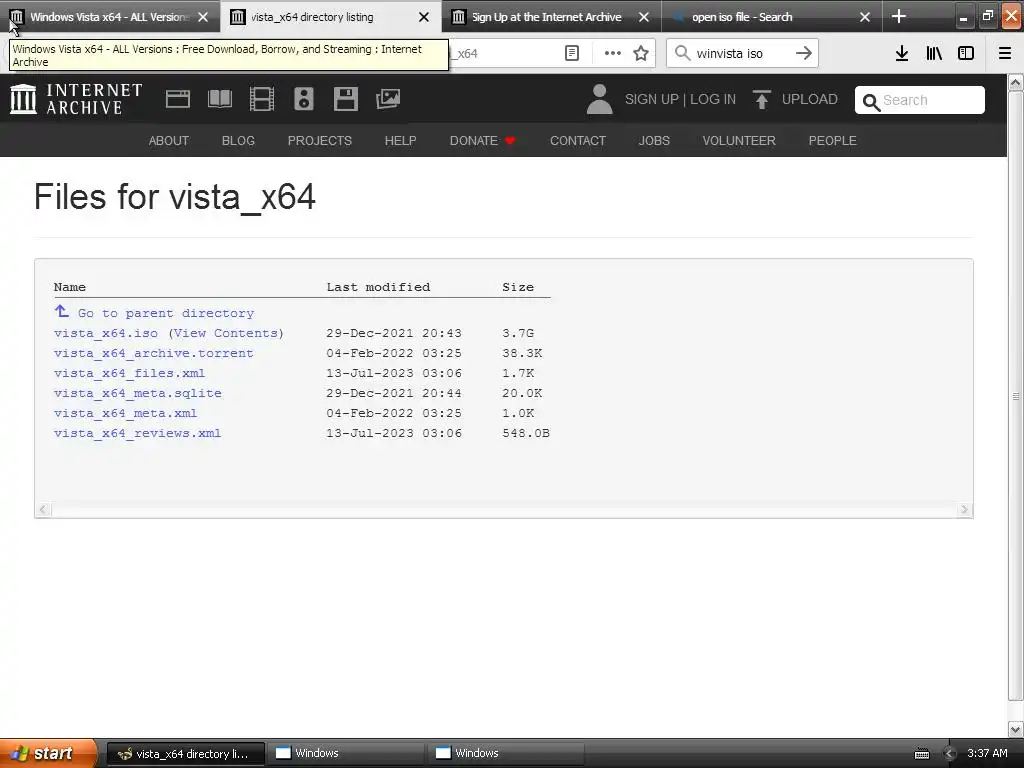Screen dimensions: 1024x768
Task: Toggle the Firefox sidebar icon
Action: point(966,54)
